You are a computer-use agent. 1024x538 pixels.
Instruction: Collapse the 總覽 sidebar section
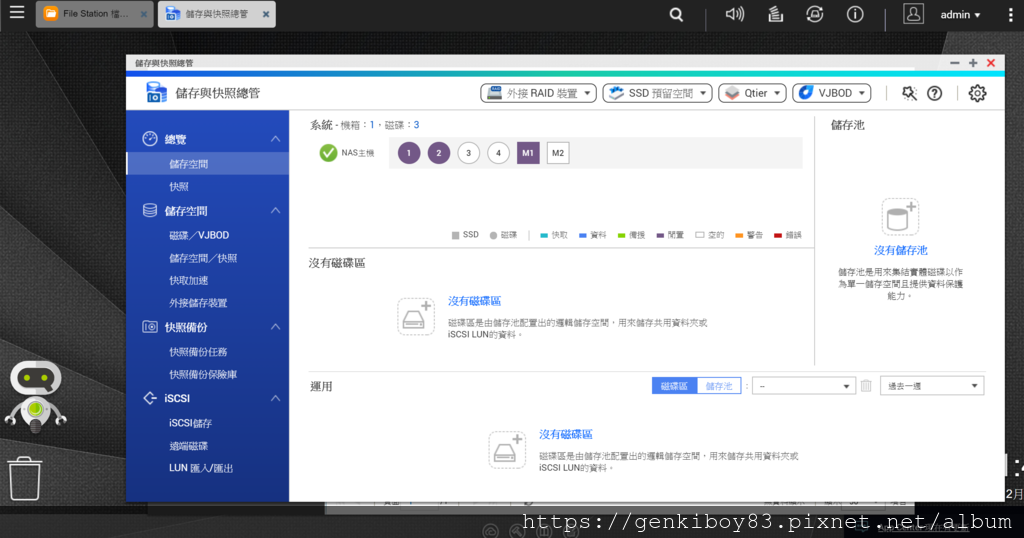(276, 139)
